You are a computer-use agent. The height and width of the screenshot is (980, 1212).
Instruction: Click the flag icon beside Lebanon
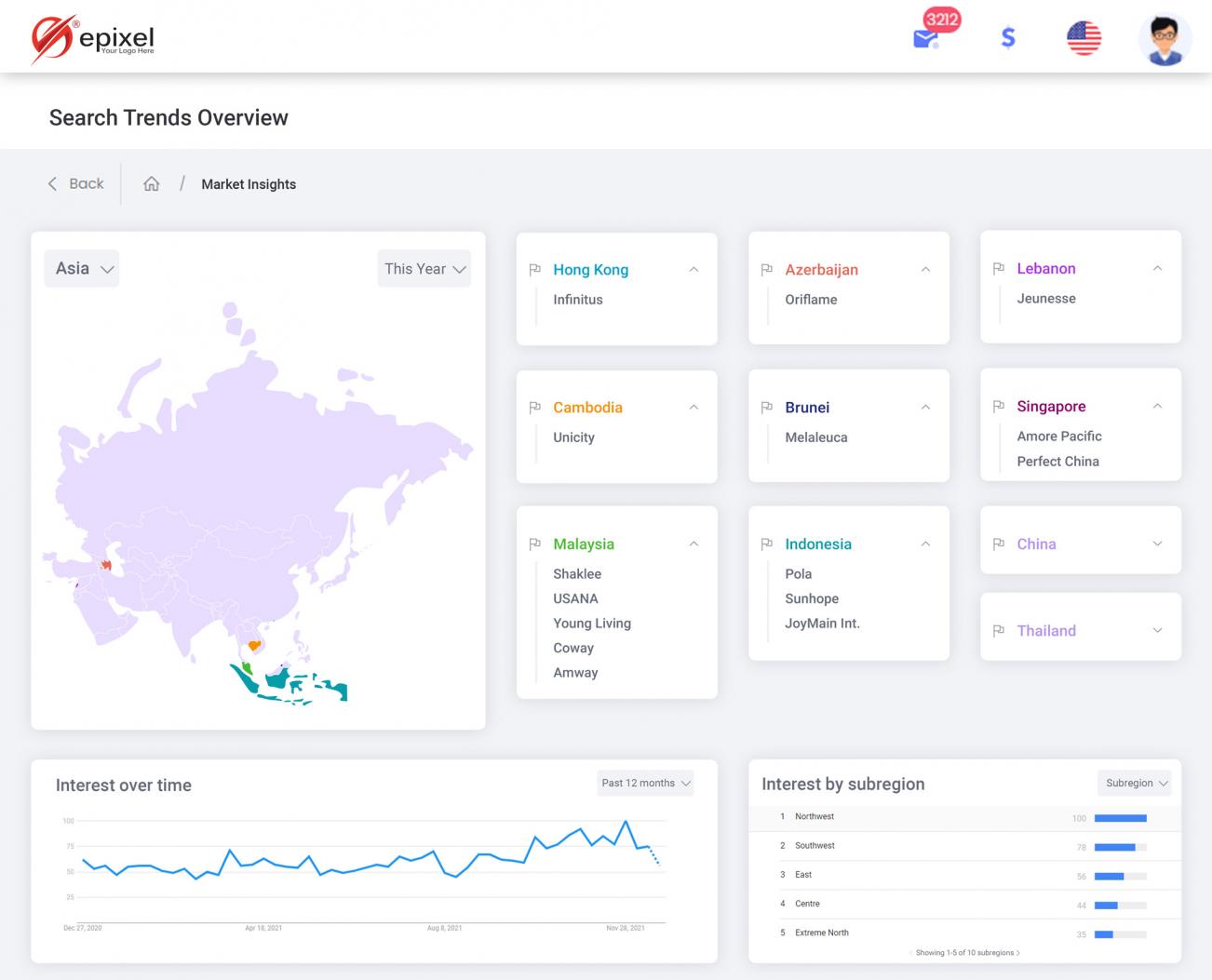(x=999, y=269)
